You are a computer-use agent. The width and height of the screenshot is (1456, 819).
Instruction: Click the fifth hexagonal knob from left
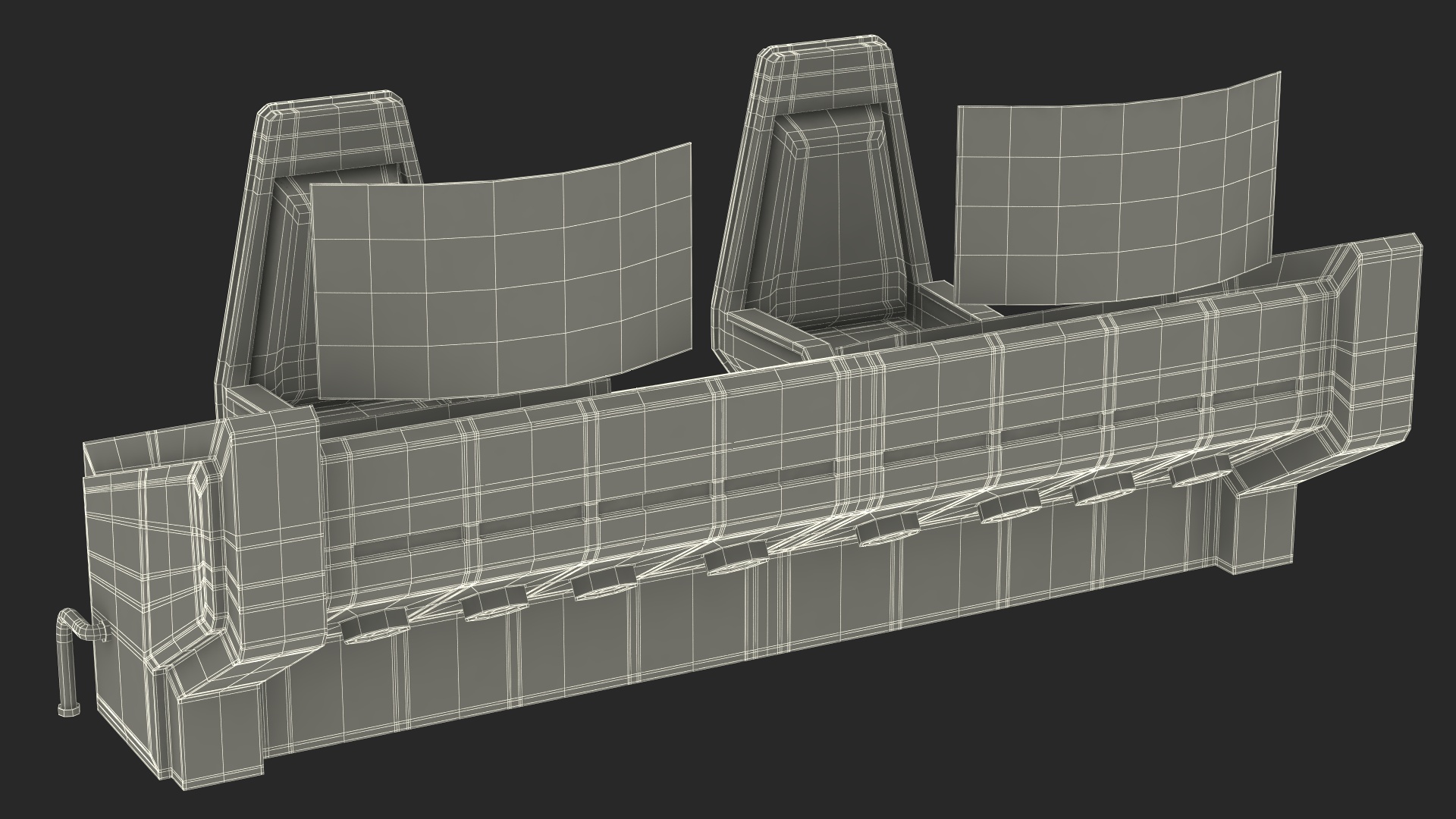(887, 531)
